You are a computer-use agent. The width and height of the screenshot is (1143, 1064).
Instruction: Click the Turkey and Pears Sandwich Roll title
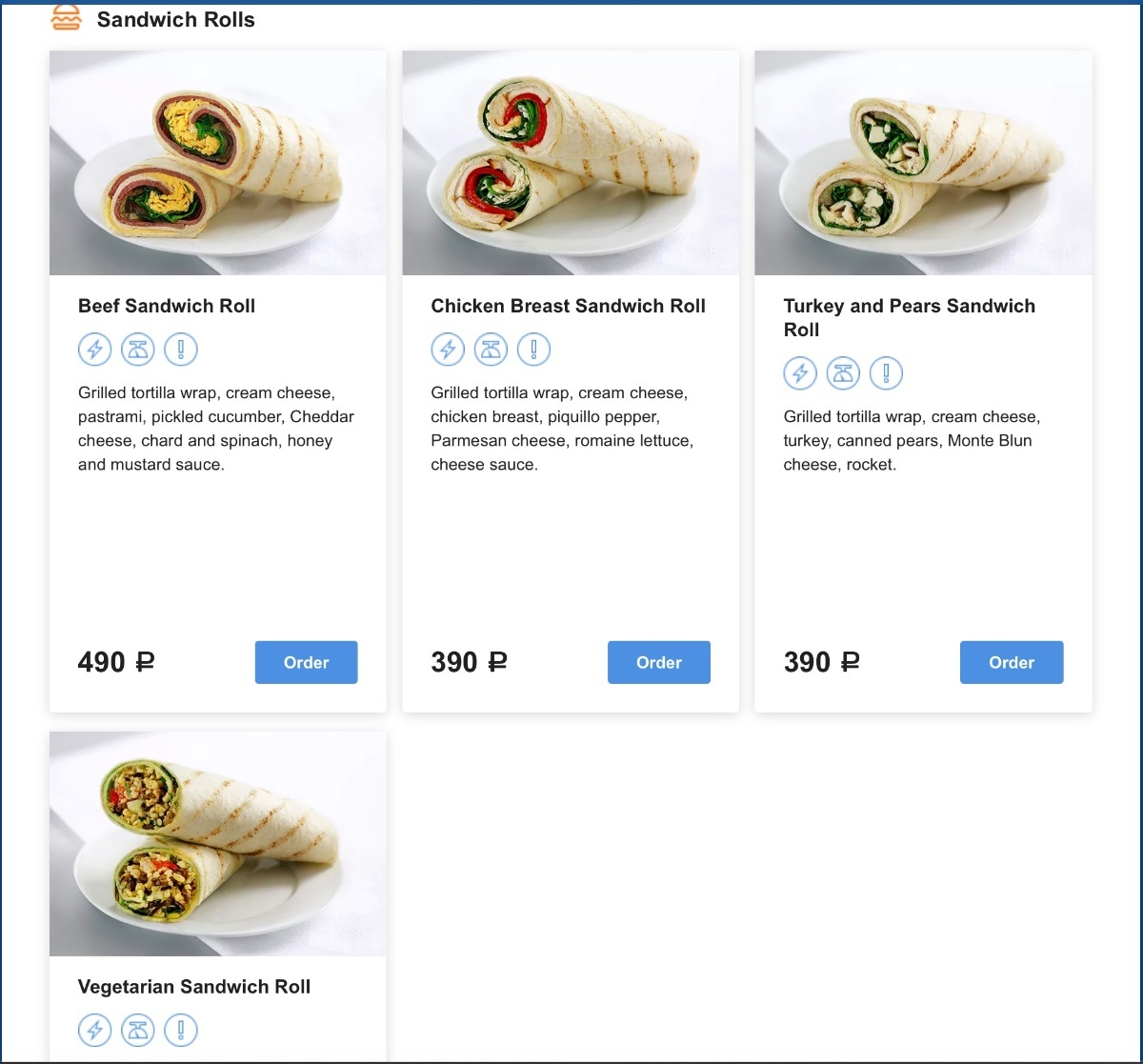coord(910,317)
